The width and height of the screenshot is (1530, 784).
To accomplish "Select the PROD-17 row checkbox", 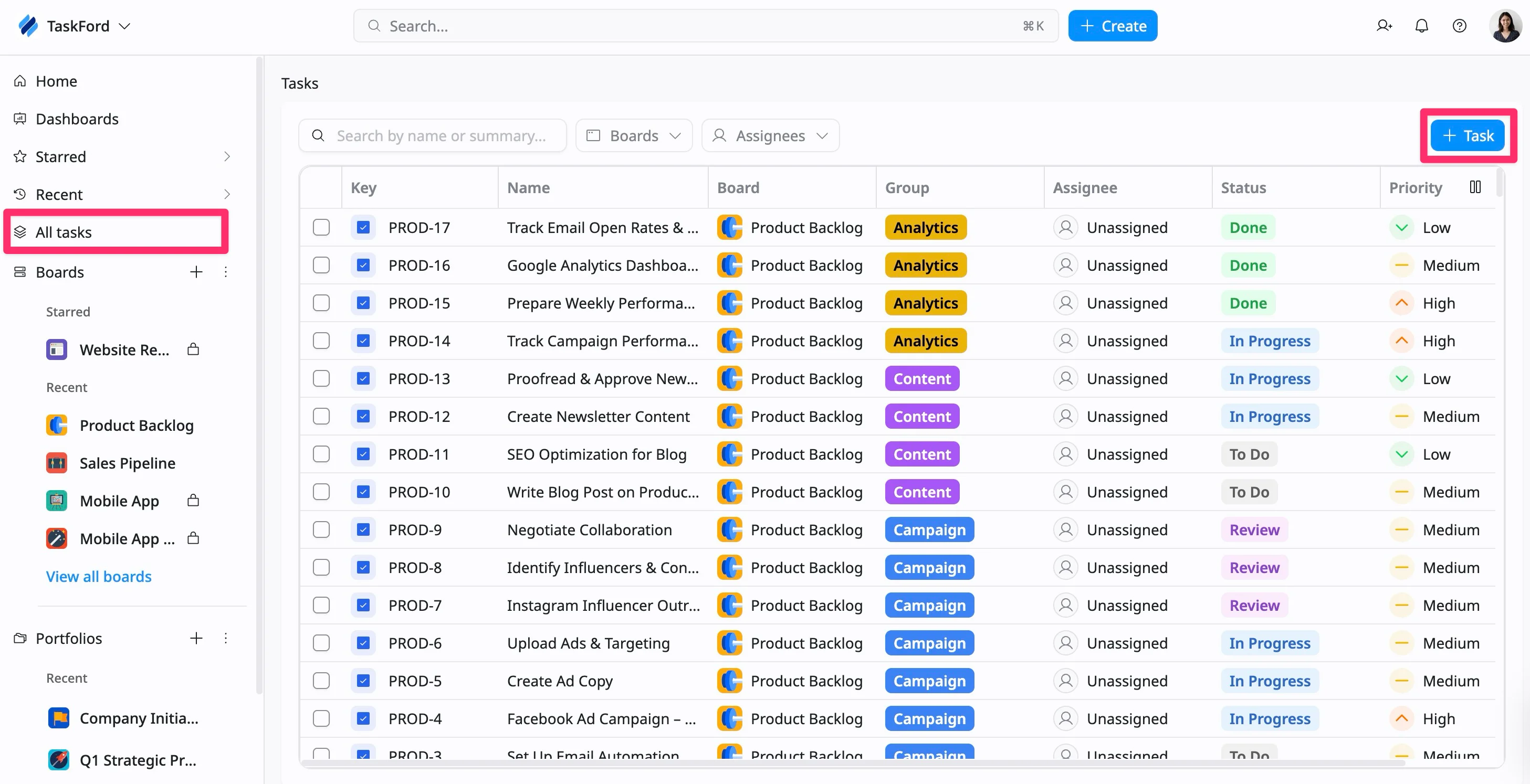I will point(321,227).
